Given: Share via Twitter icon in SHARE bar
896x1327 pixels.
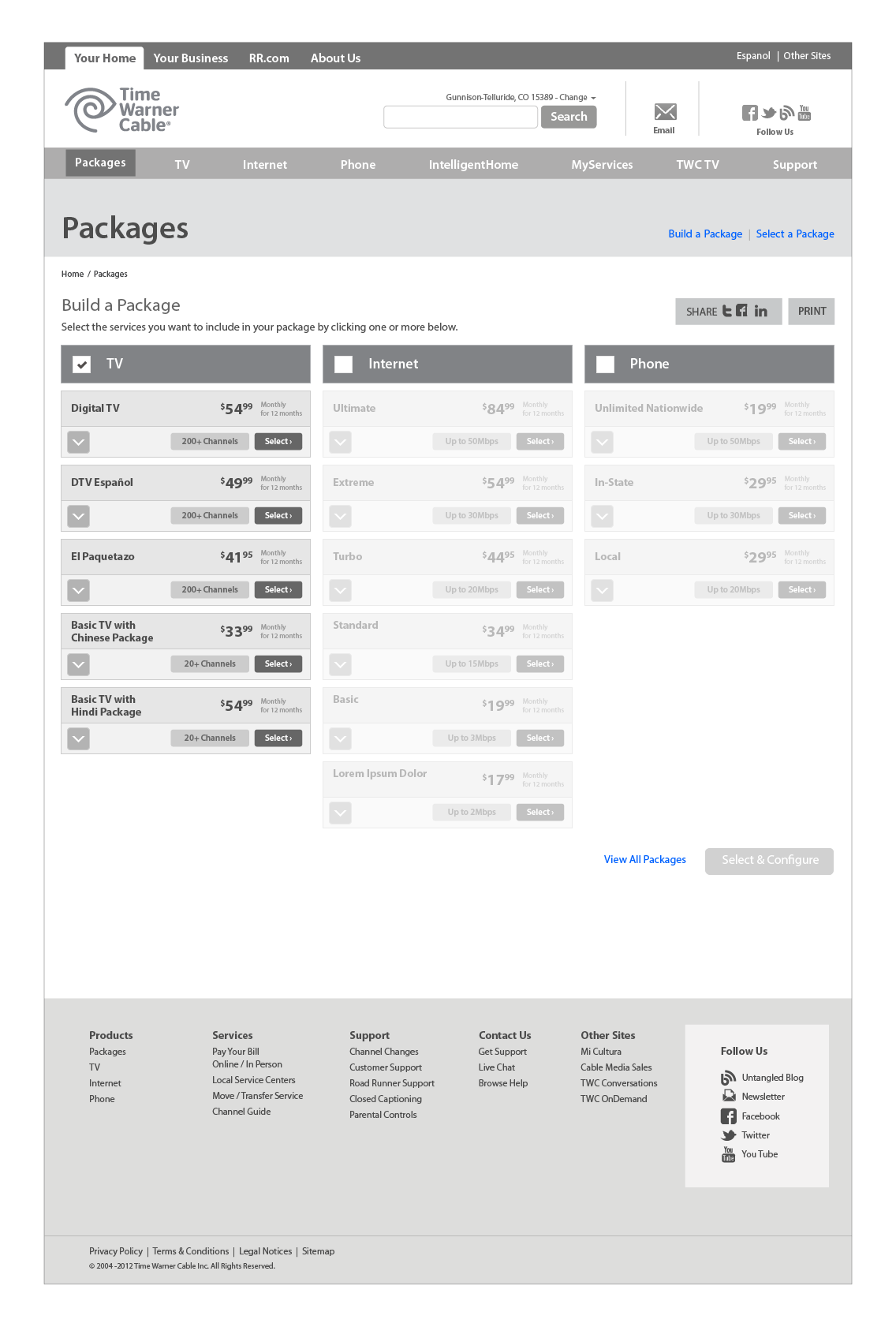Looking at the screenshot, I should click(x=727, y=311).
